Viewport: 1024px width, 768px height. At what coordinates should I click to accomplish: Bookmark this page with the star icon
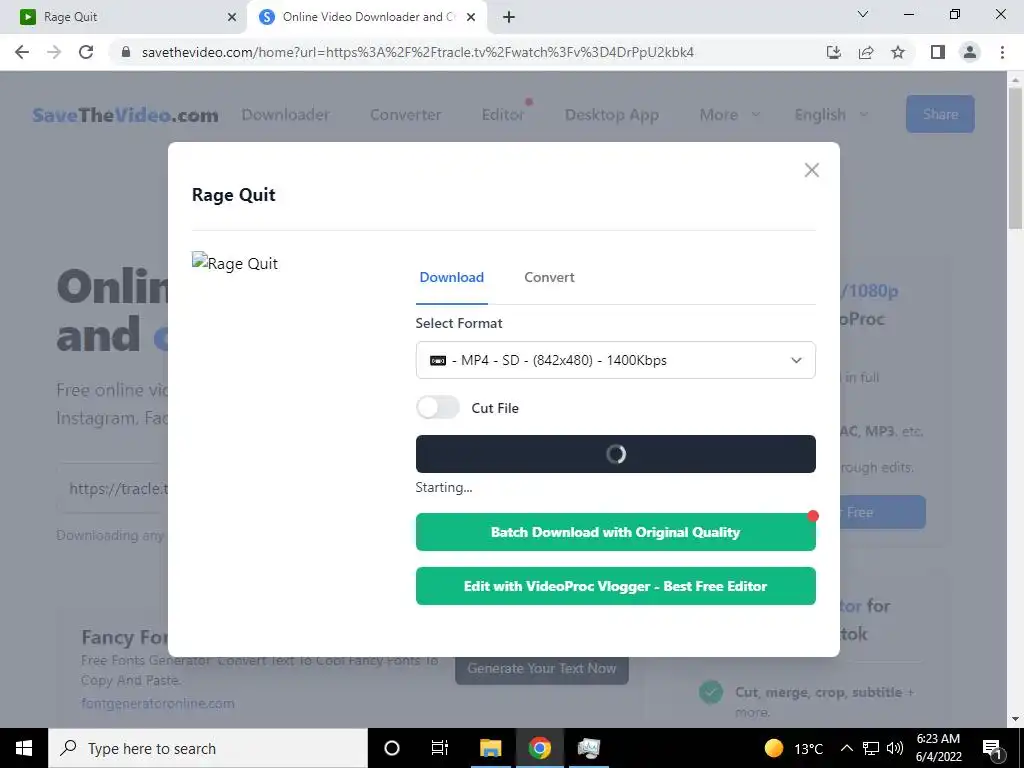(898, 52)
